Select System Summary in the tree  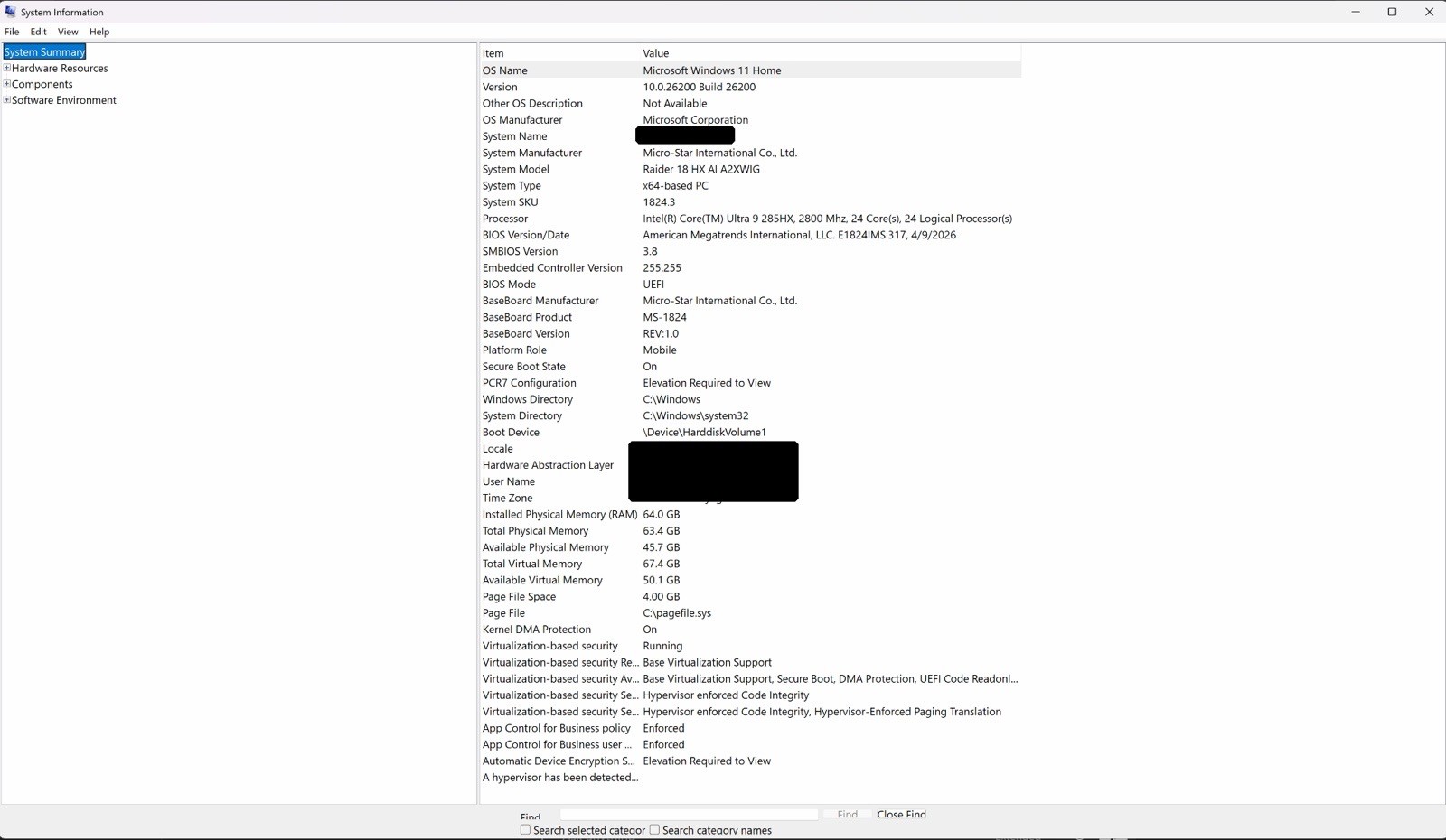[44, 52]
